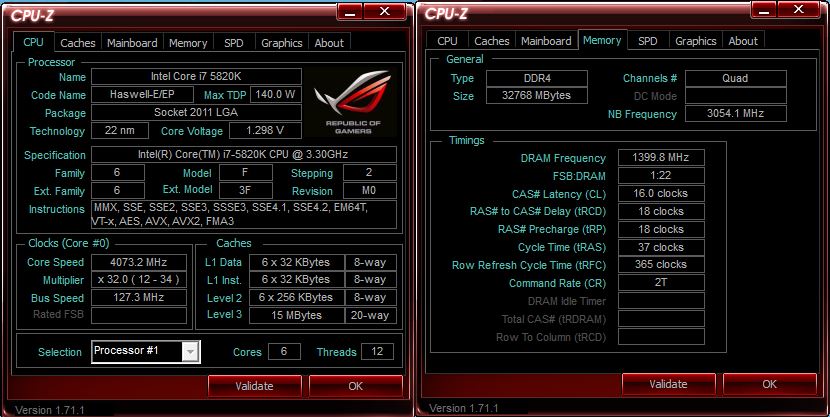Click the Ext. Model value 3F
The width and height of the screenshot is (830, 417).
pos(246,190)
